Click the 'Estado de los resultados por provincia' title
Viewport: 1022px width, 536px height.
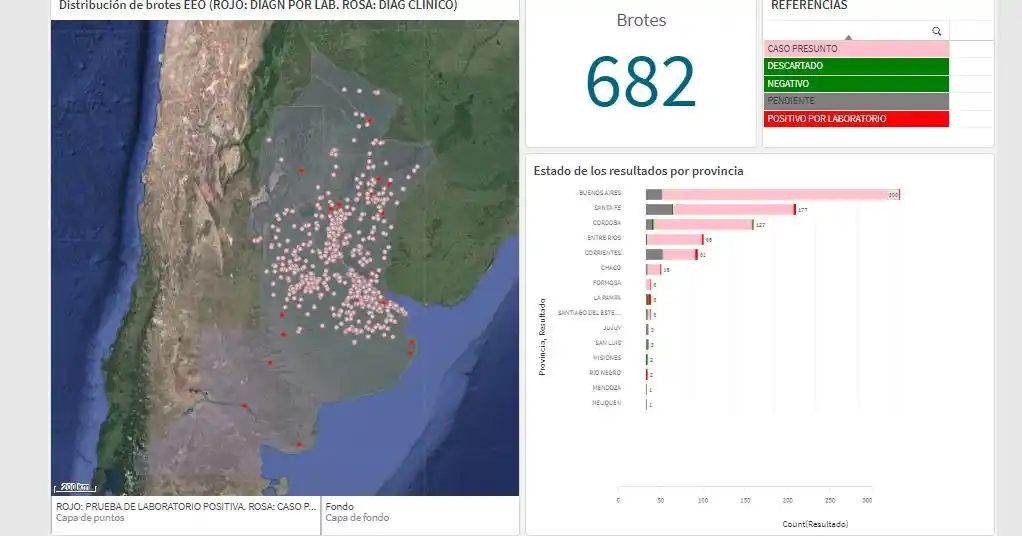(638, 171)
